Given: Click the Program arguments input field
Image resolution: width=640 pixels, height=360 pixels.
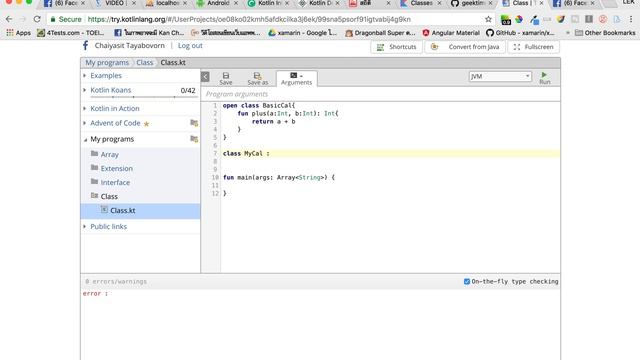Looking at the screenshot, I should [380, 94].
